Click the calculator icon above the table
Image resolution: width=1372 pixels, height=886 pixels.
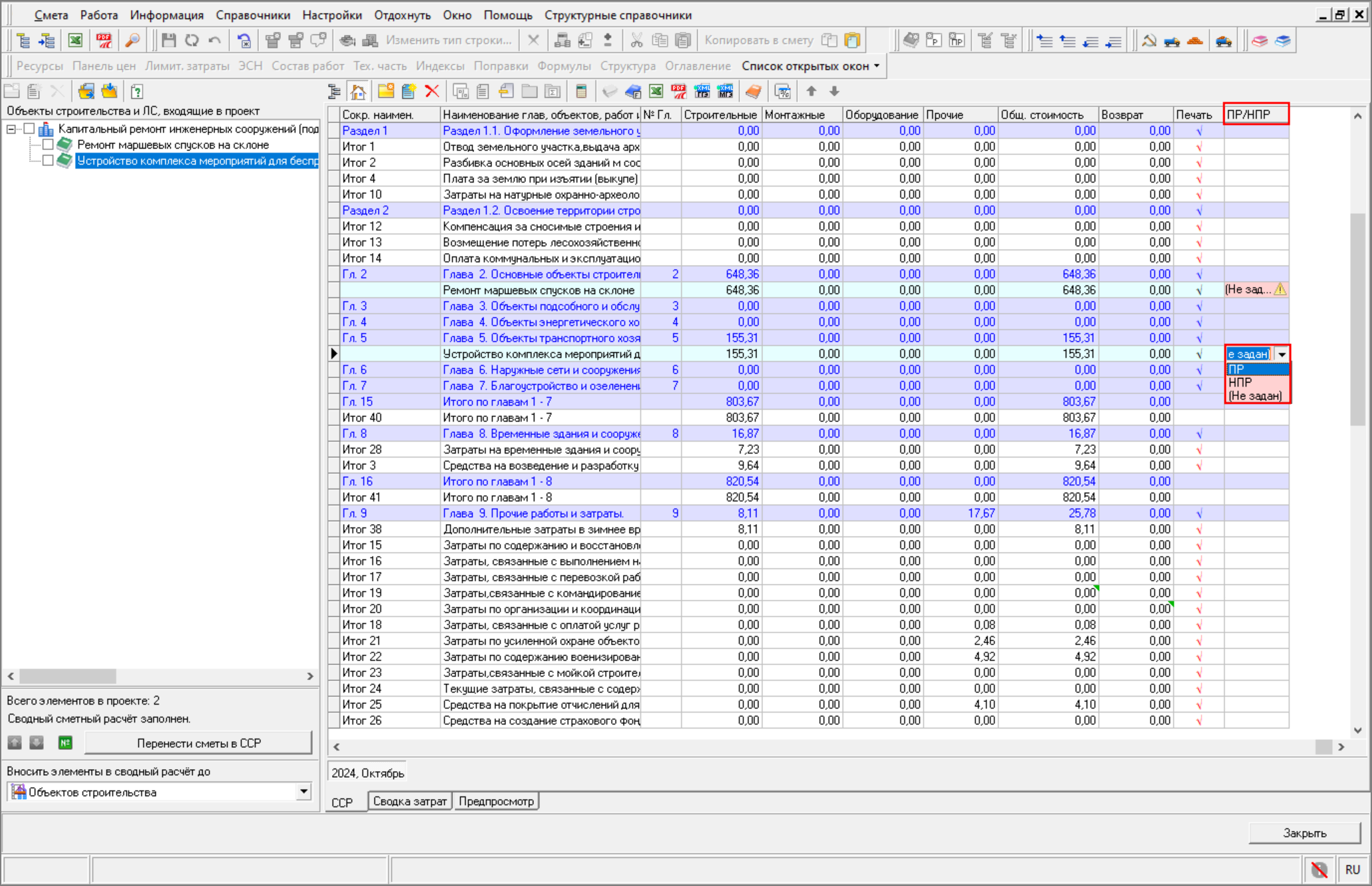[x=581, y=91]
